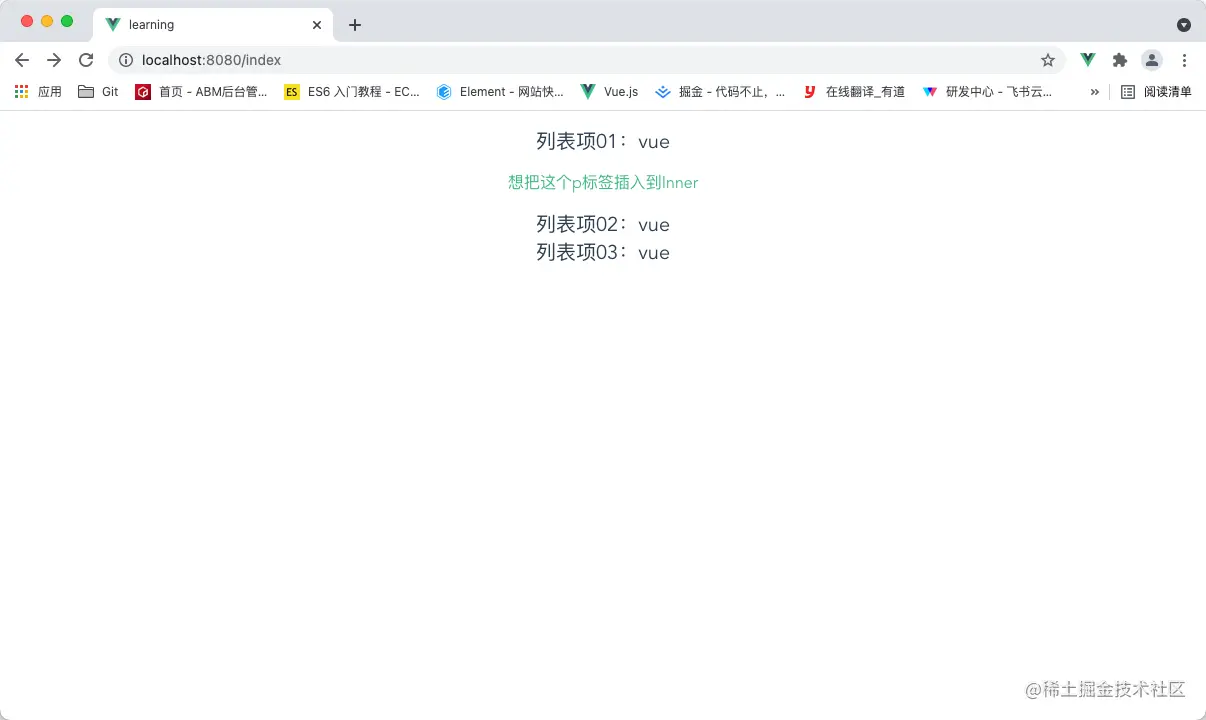Bookmark this page with the star icon
The height and width of the screenshot is (720, 1206).
pos(1048,60)
